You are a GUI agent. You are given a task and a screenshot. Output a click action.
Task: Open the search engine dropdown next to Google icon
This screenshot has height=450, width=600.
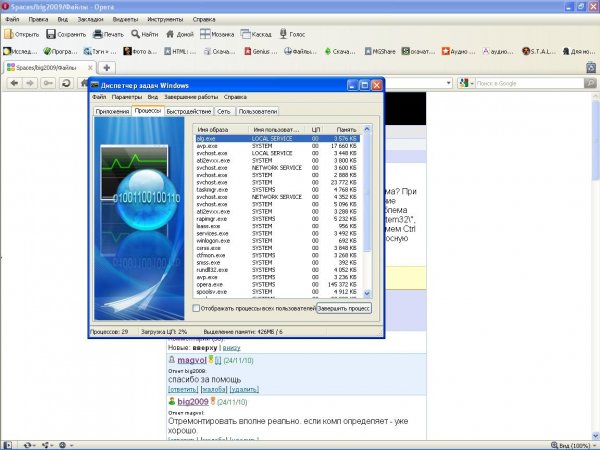pos(472,83)
